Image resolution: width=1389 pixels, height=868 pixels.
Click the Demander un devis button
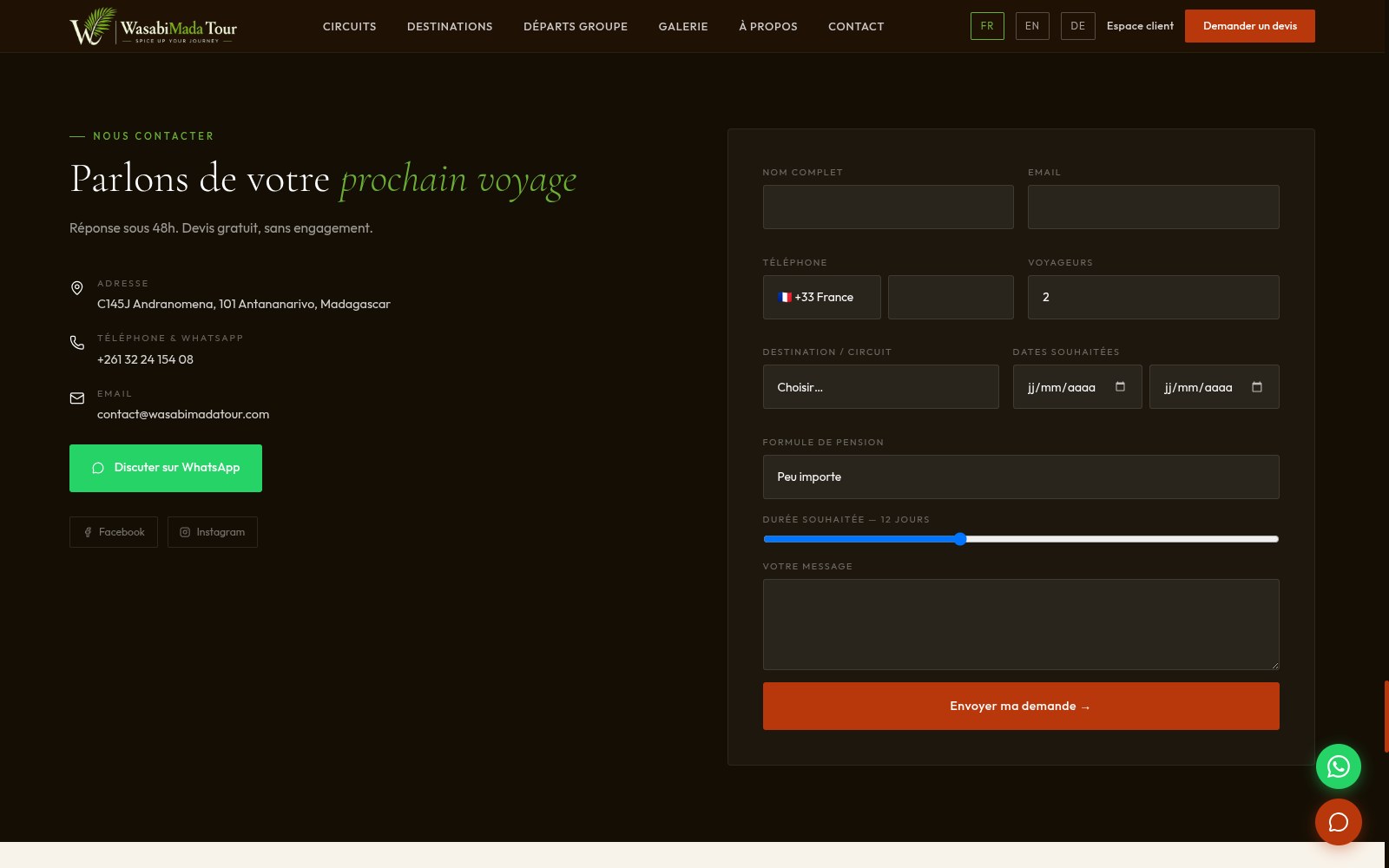coord(1250,26)
